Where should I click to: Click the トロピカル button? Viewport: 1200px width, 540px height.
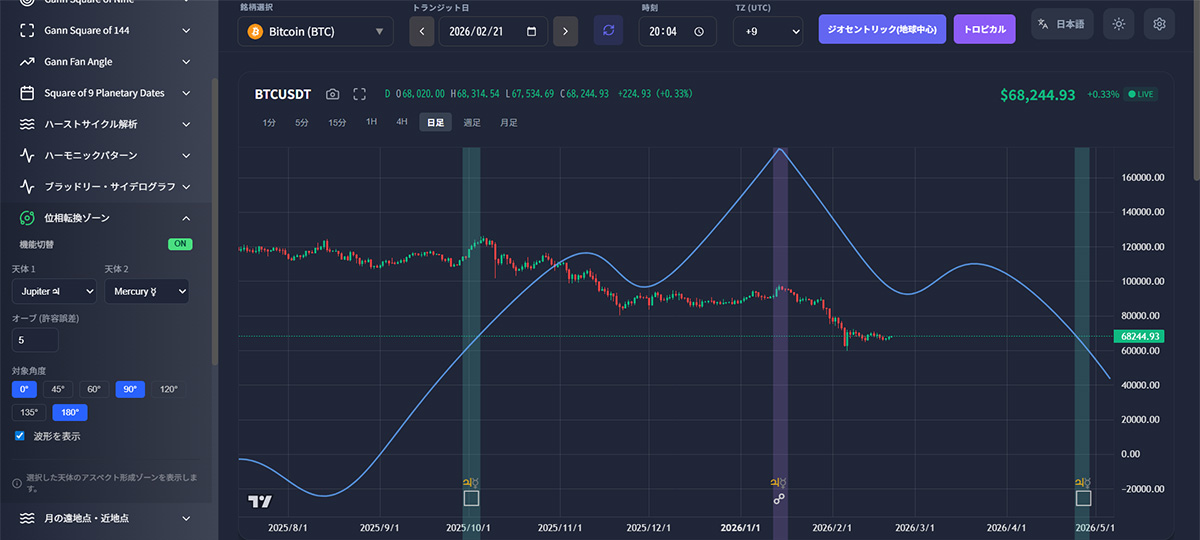[984, 29]
